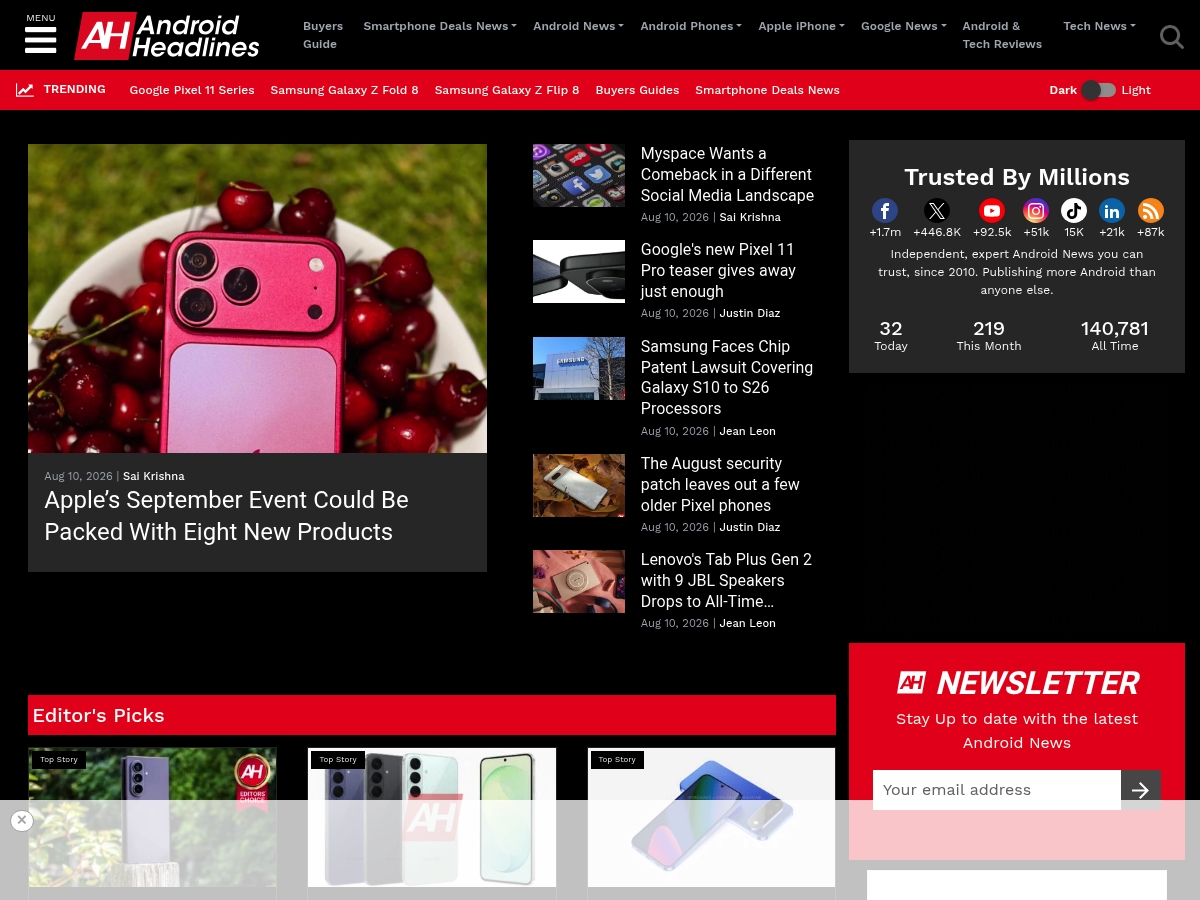Click older Pixel phones article thumbnail
Image resolution: width=1200 pixels, height=900 pixels.
coord(579,485)
